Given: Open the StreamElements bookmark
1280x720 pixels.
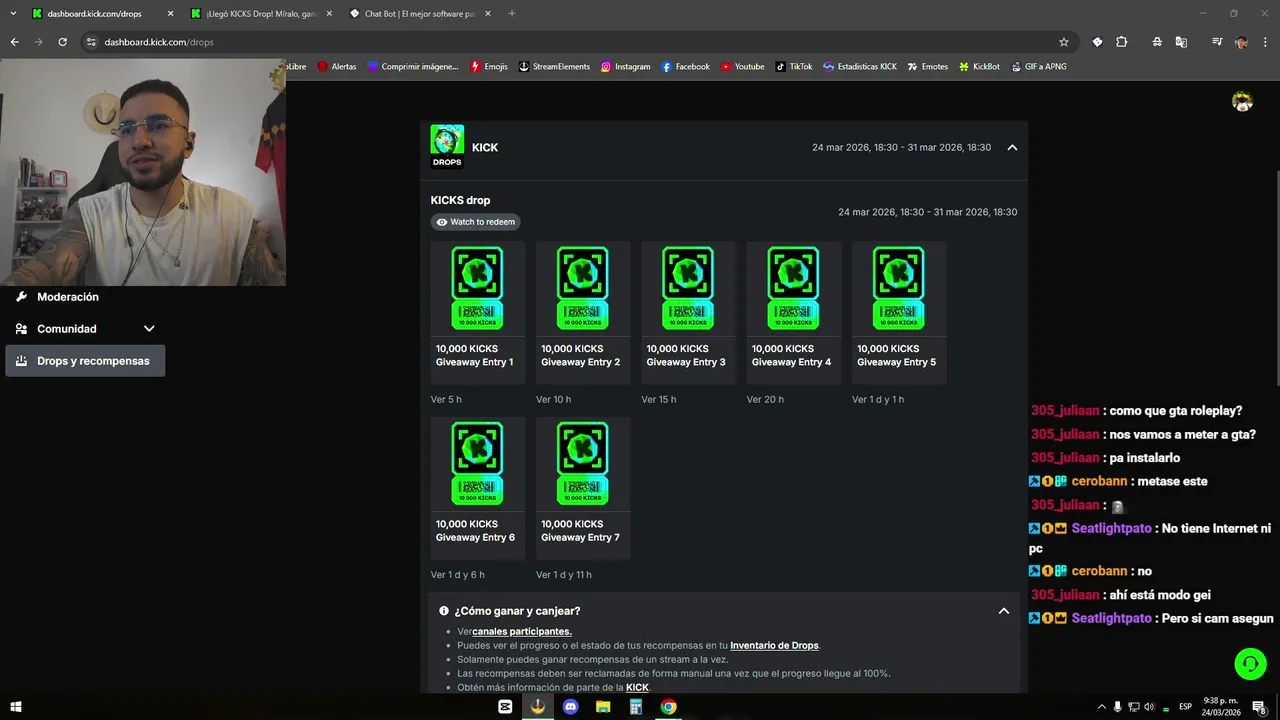Looking at the screenshot, I should [554, 67].
